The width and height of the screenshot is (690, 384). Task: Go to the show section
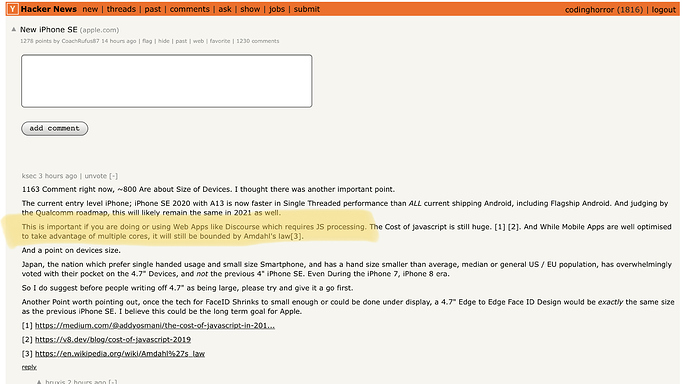250,9
